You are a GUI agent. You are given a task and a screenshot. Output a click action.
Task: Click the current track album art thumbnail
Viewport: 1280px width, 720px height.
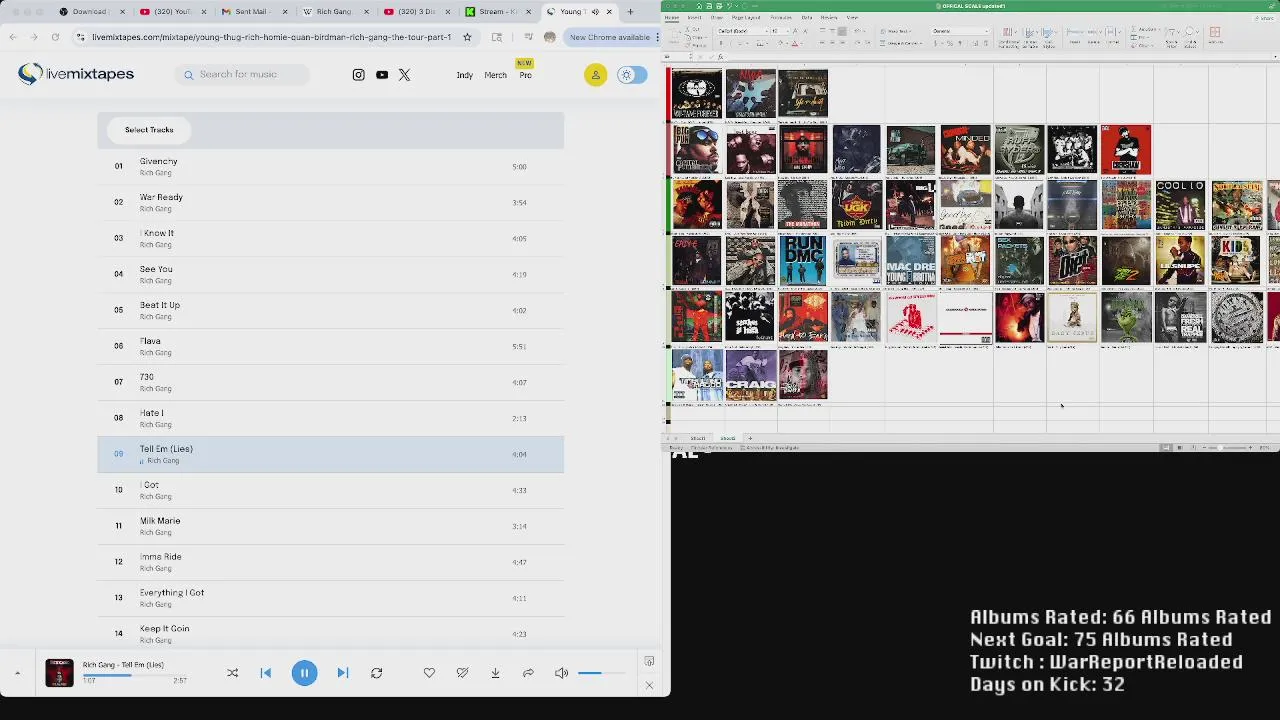[59, 673]
